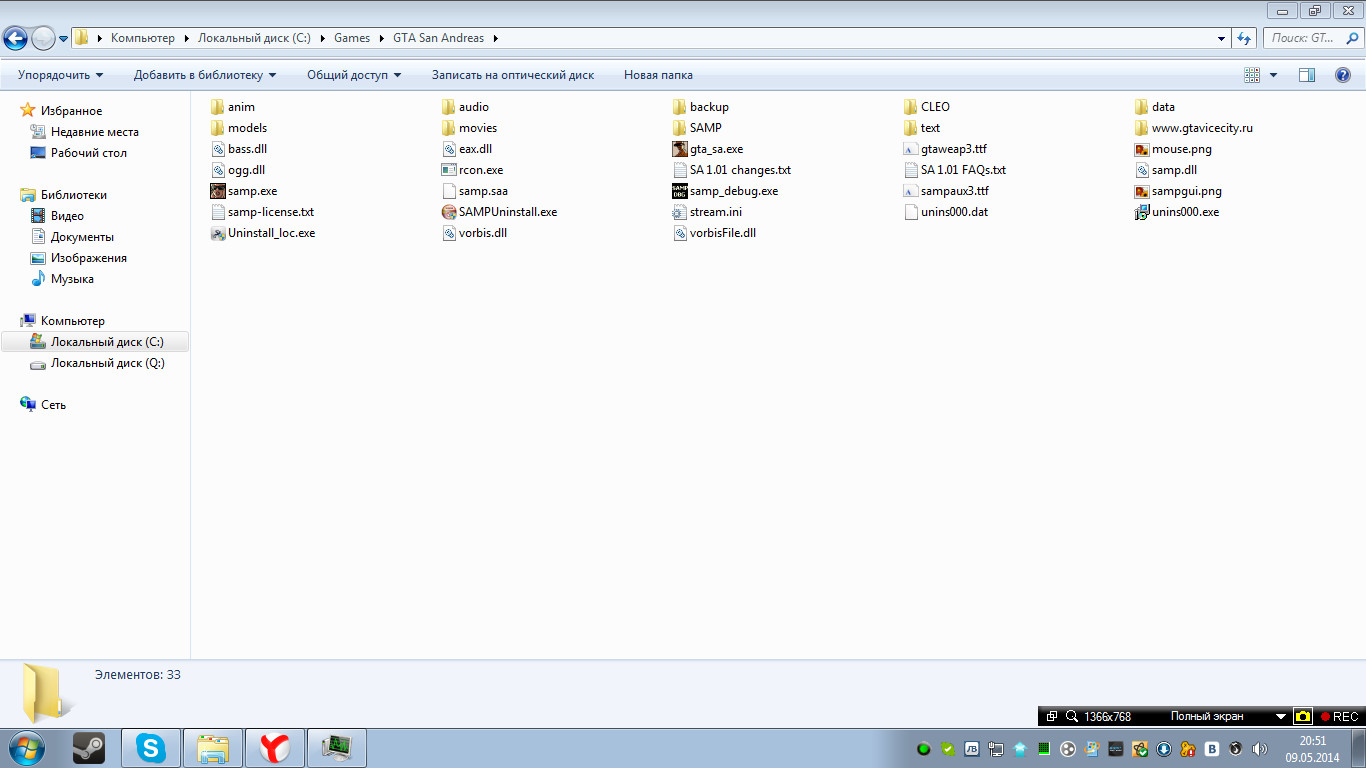The width and height of the screenshot is (1366, 768).
Task: Click the Back navigation arrow
Action: 15,39
